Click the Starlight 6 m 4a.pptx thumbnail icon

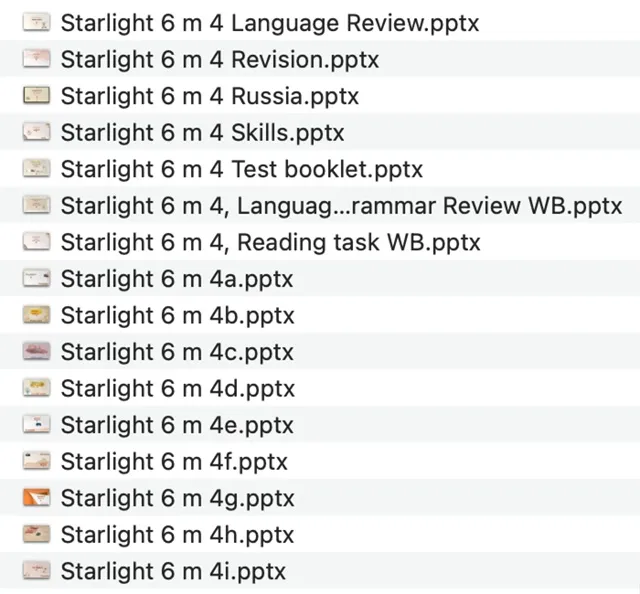[x=37, y=279]
